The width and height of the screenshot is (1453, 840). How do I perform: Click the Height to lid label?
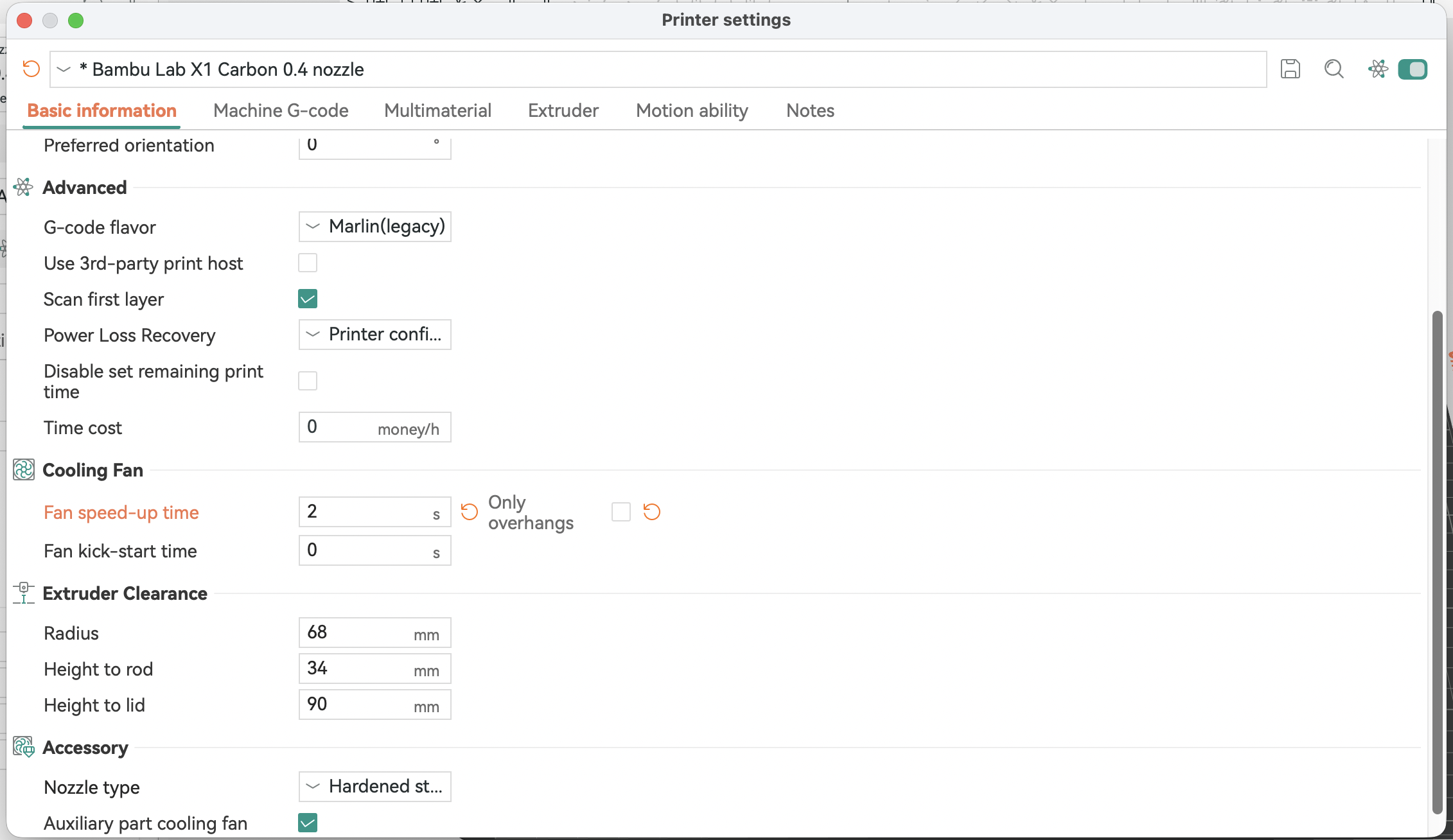[94, 705]
